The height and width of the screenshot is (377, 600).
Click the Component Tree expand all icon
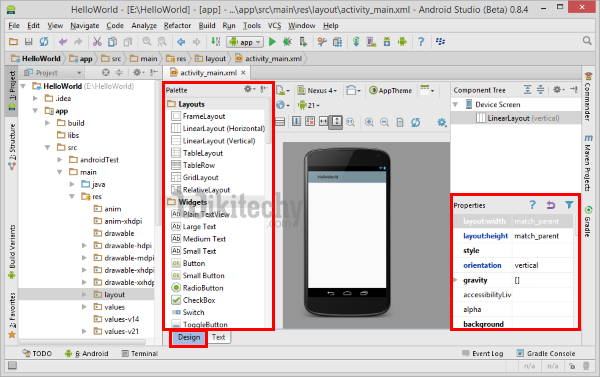tap(528, 90)
